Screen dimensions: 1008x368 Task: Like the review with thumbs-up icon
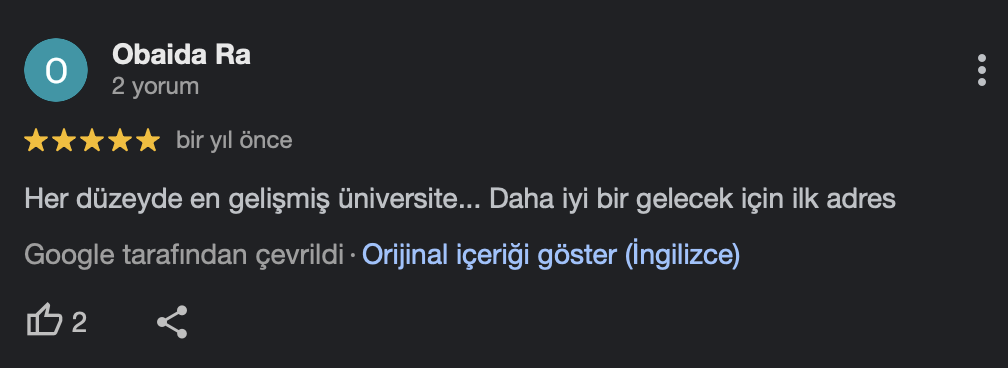44,322
